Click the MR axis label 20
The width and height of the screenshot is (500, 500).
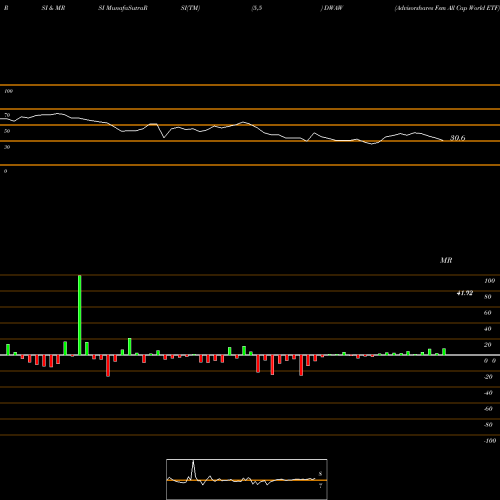[x=488, y=345]
